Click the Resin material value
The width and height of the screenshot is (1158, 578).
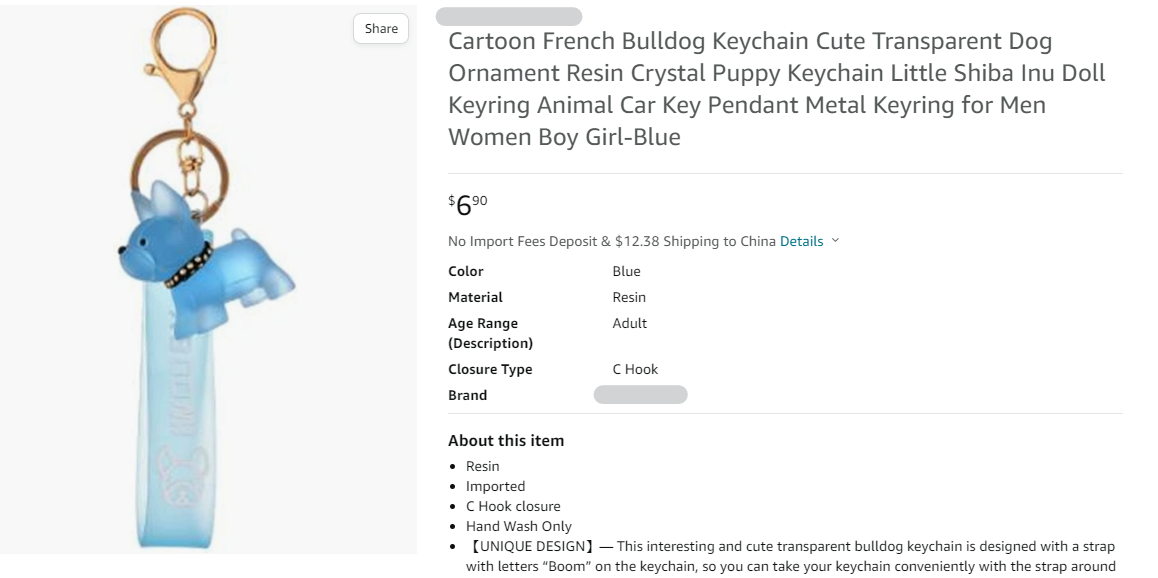(x=629, y=297)
